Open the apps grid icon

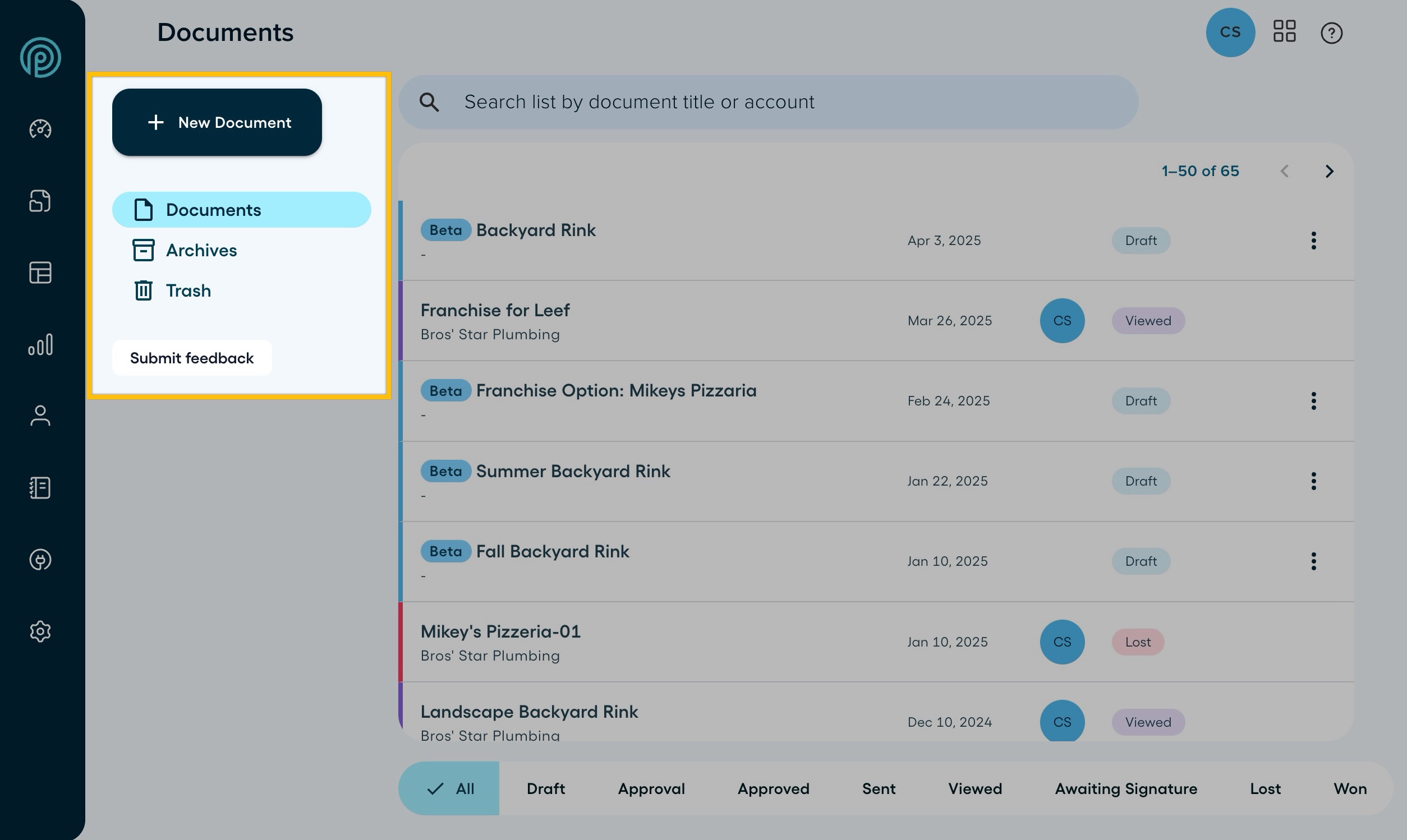pyautogui.click(x=1285, y=32)
